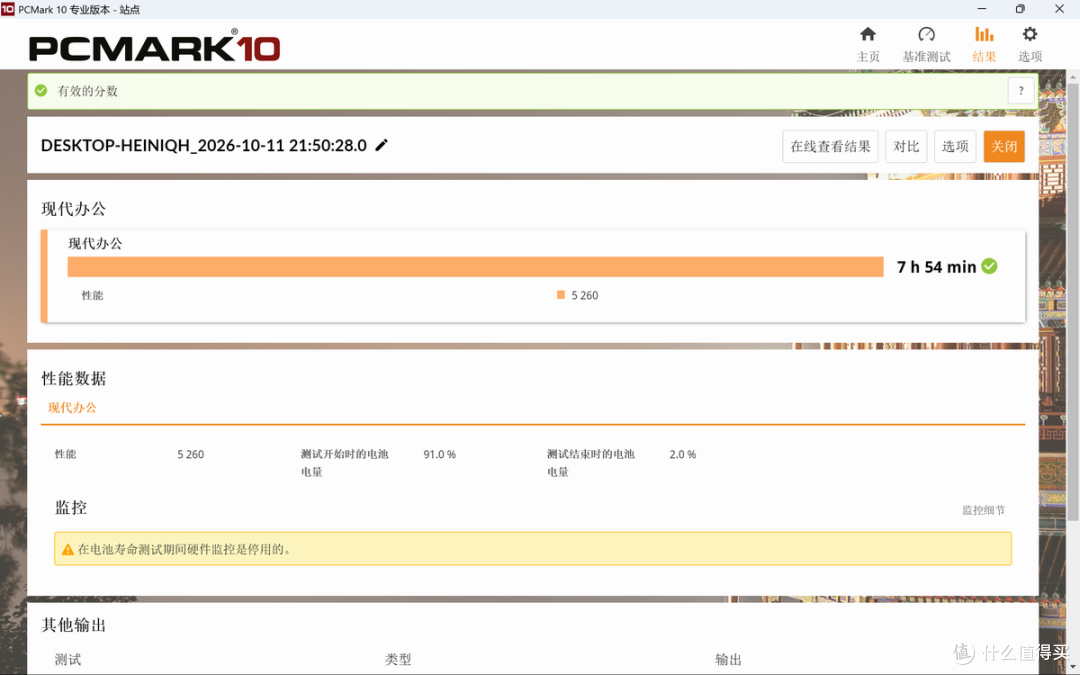This screenshot has height=675, width=1080.
Task: Click the 91.0 % starting battery value
Action: (439, 455)
